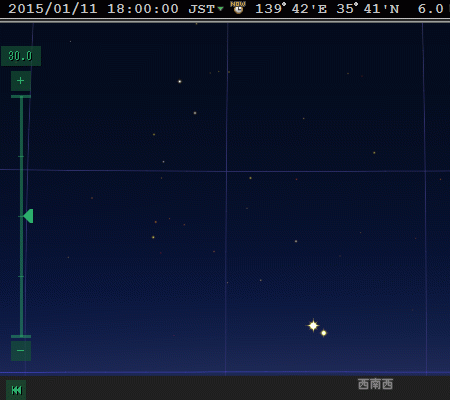Click the latitude 35° 41'N

point(368,9)
